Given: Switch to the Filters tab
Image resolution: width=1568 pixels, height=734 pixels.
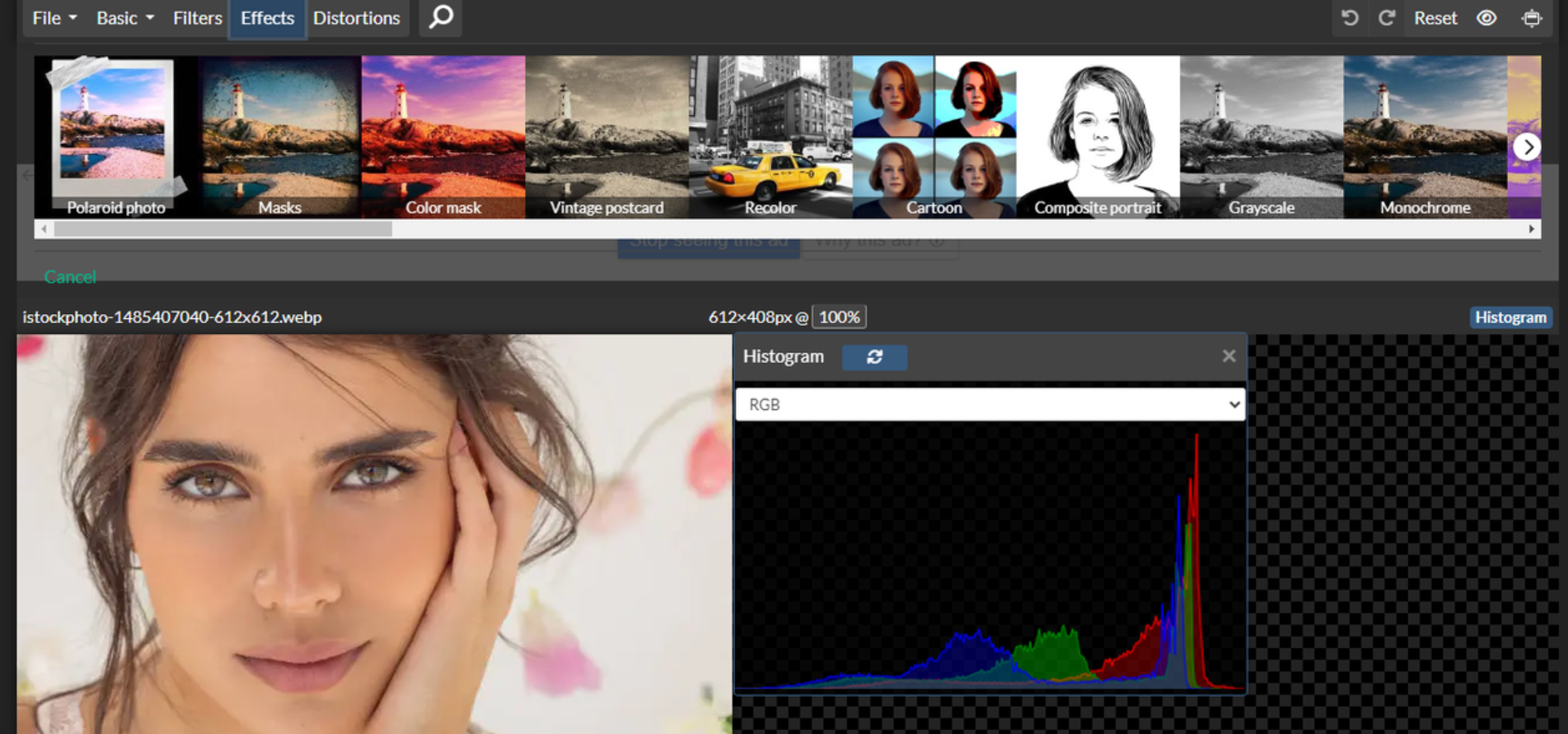Looking at the screenshot, I should 197,18.
